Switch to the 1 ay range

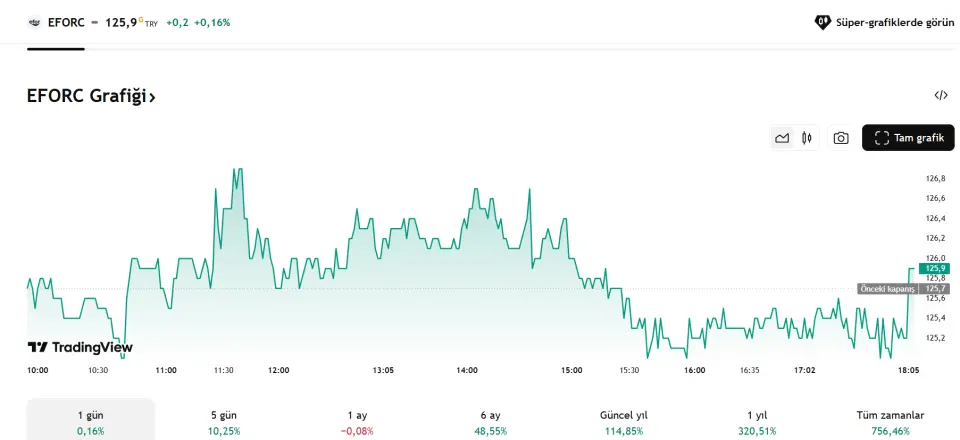pyautogui.click(x=357, y=422)
